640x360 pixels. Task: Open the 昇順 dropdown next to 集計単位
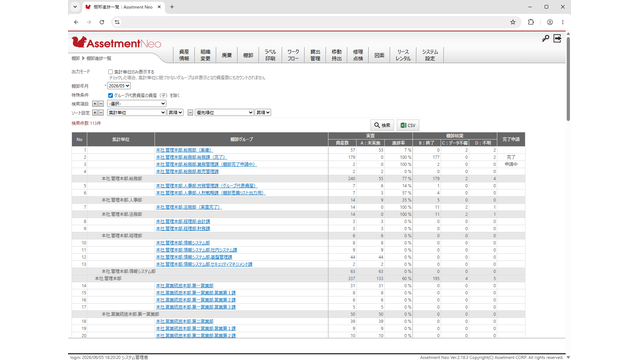coord(176,113)
